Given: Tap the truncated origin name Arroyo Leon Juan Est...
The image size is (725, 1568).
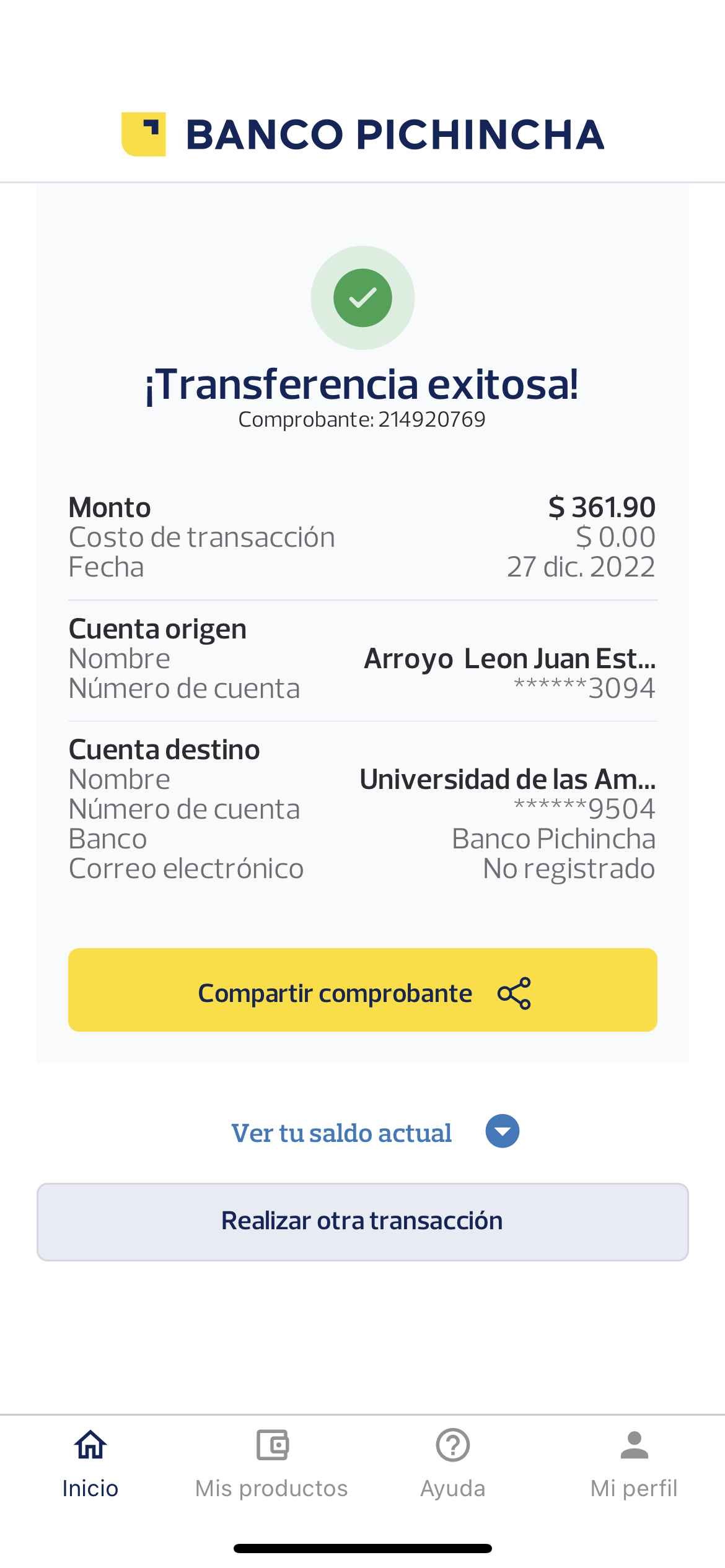Looking at the screenshot, I should click(509, 659).
